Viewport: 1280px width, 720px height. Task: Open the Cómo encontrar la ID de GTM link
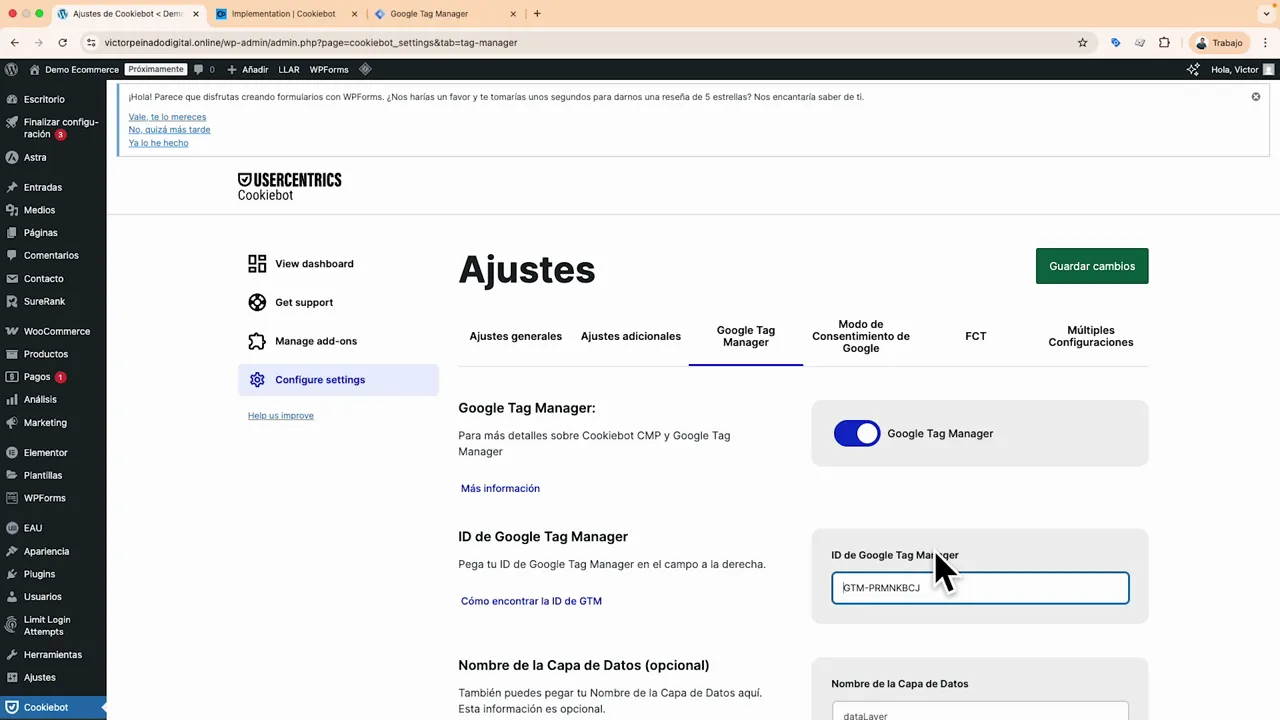pyautogui.click(x=531, y=600)
